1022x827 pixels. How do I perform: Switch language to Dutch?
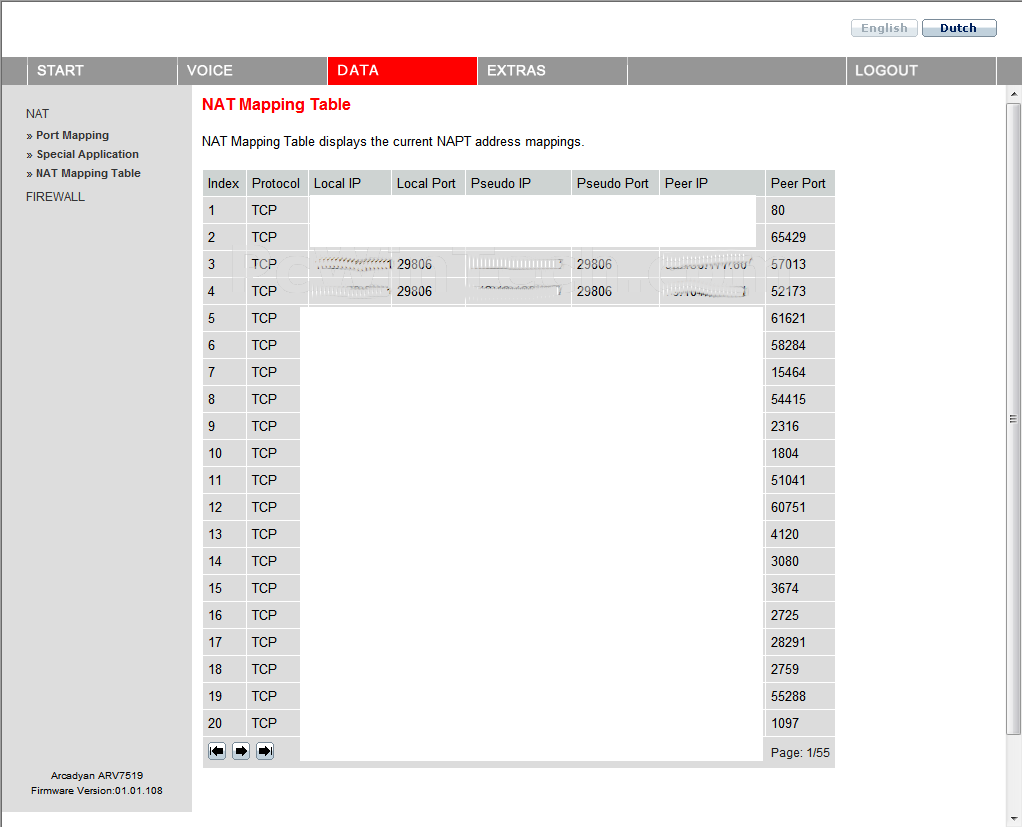(x=959, y=28)
